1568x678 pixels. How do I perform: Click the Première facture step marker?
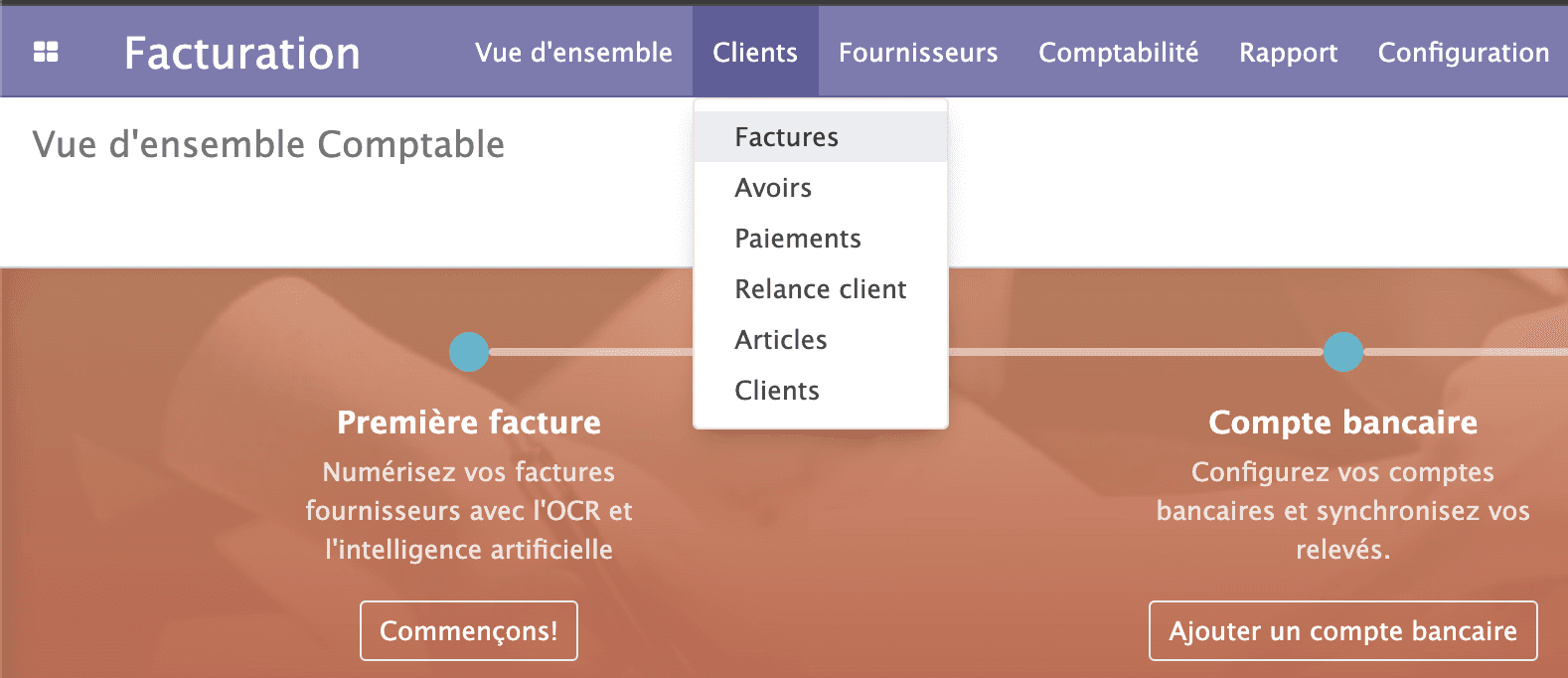[468, 352]
